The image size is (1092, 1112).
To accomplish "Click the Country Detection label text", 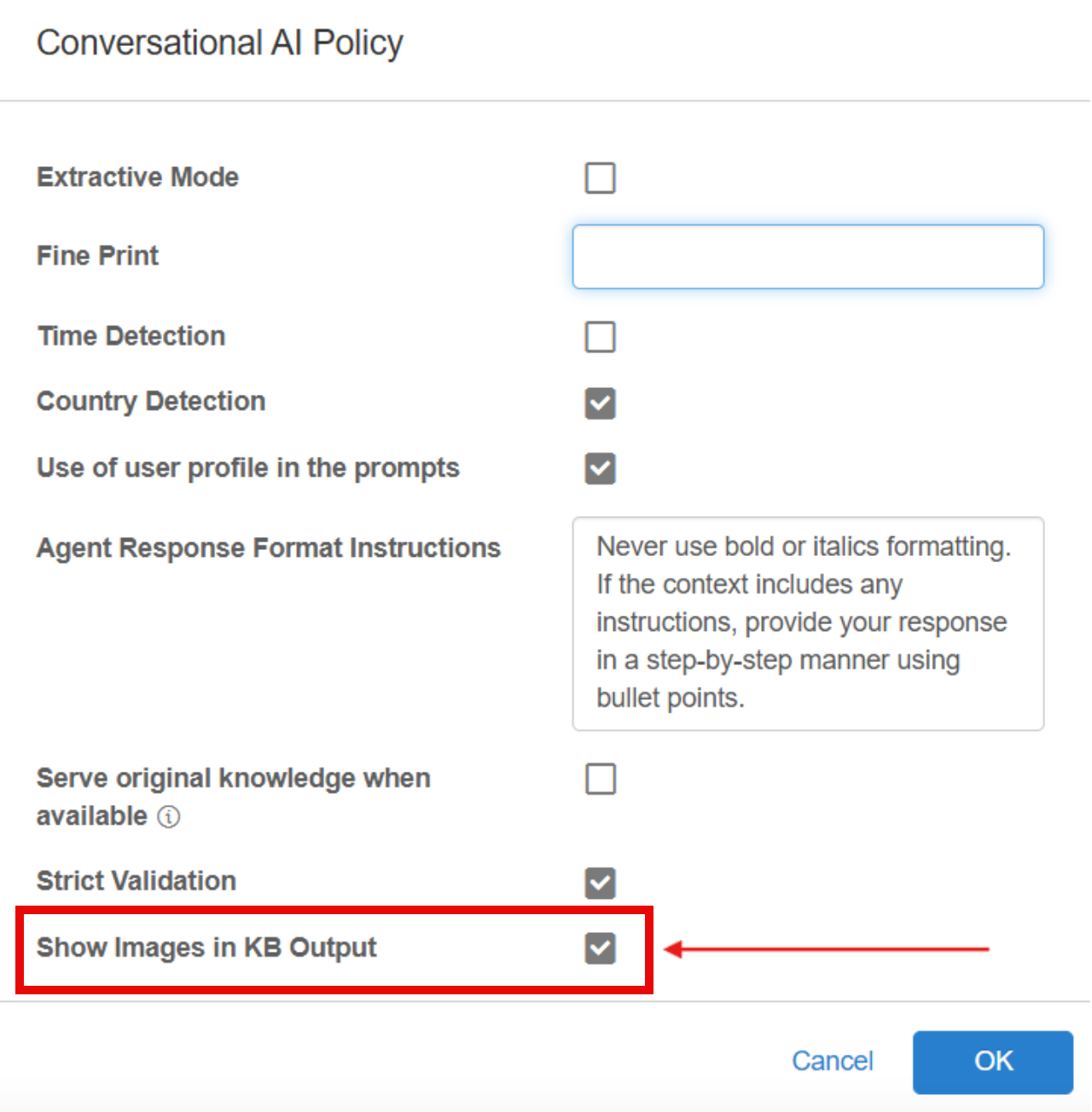I will 151,402.
